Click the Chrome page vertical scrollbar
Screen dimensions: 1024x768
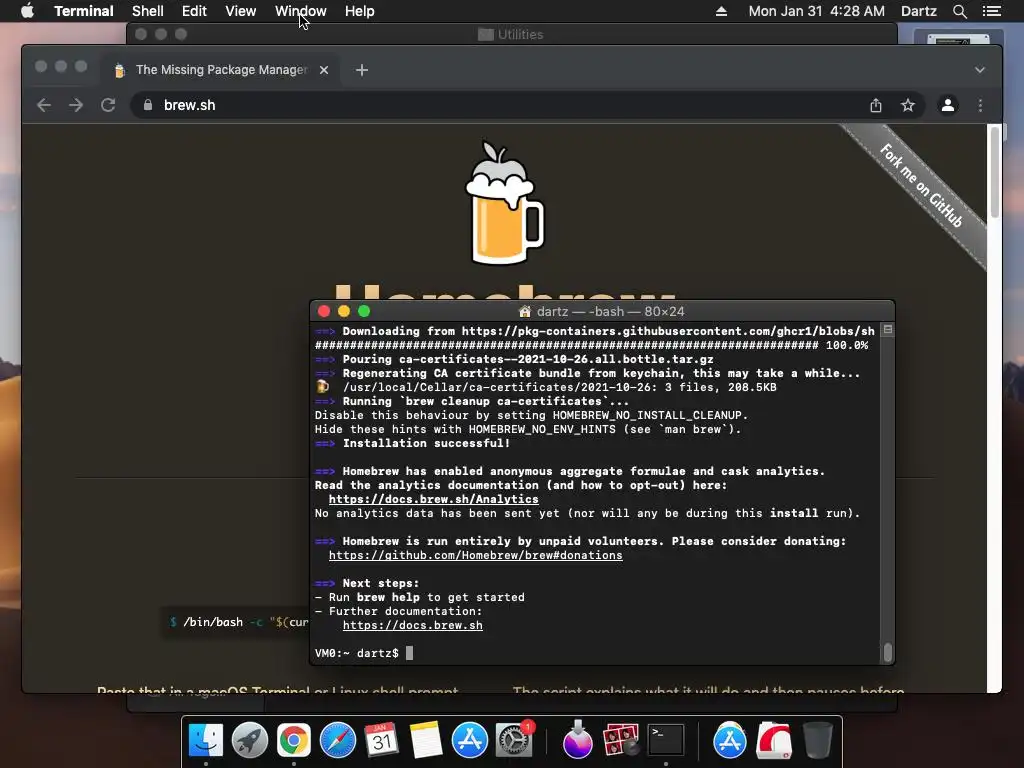point(994,173)
